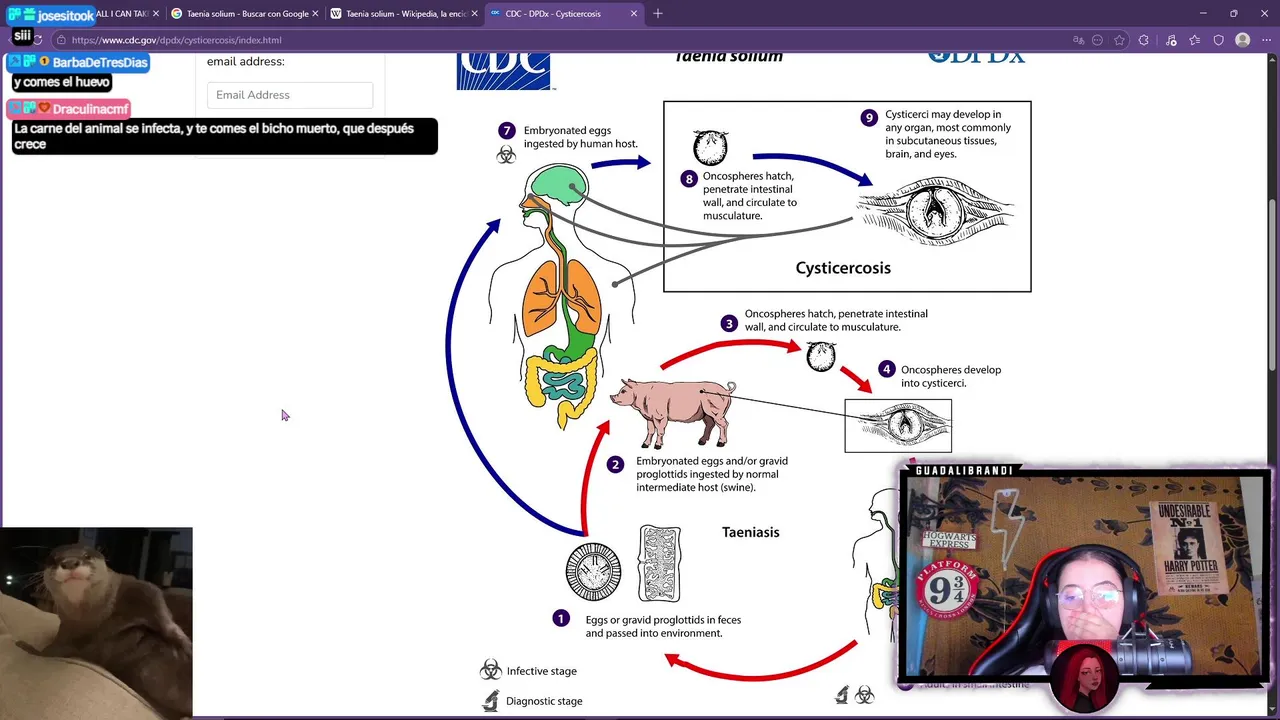Image resolution: width=1280 pixels, height=720 pixels.
Task: Open the browser settings three-dot menu
Action: point(1266,40)
